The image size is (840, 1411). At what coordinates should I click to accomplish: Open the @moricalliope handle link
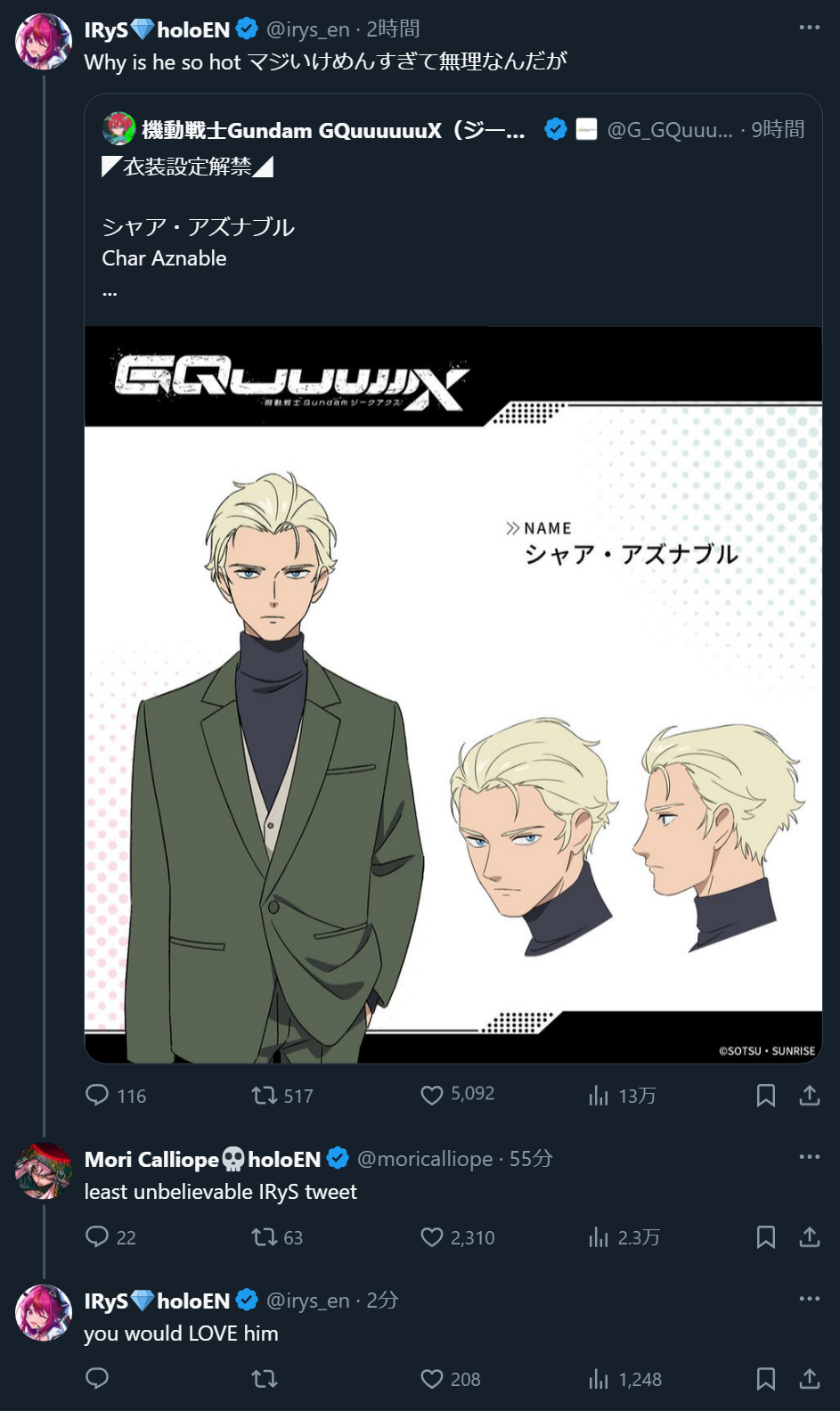click(425, 1158)
